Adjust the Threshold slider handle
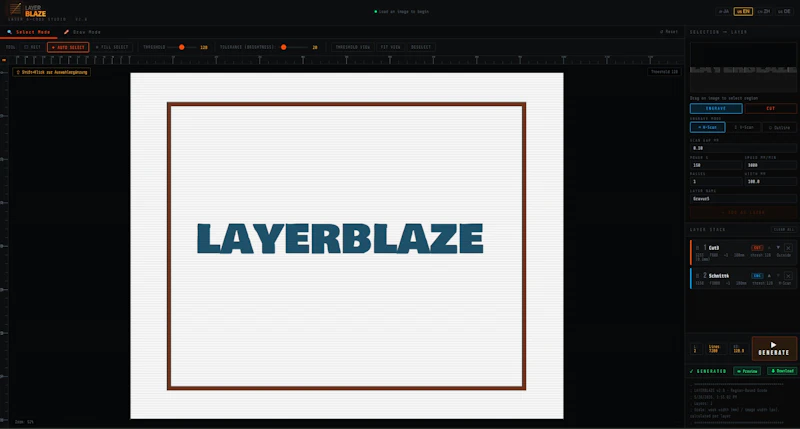This screenshot has width=800, height=429. pyautogui.click(x=182, y=47)
